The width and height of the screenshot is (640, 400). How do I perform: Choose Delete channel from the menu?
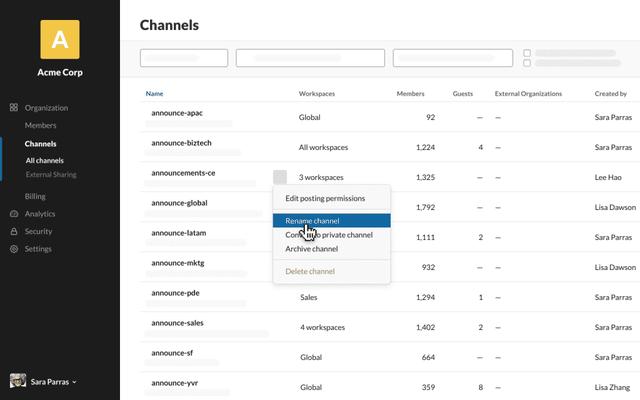(310, 271)
